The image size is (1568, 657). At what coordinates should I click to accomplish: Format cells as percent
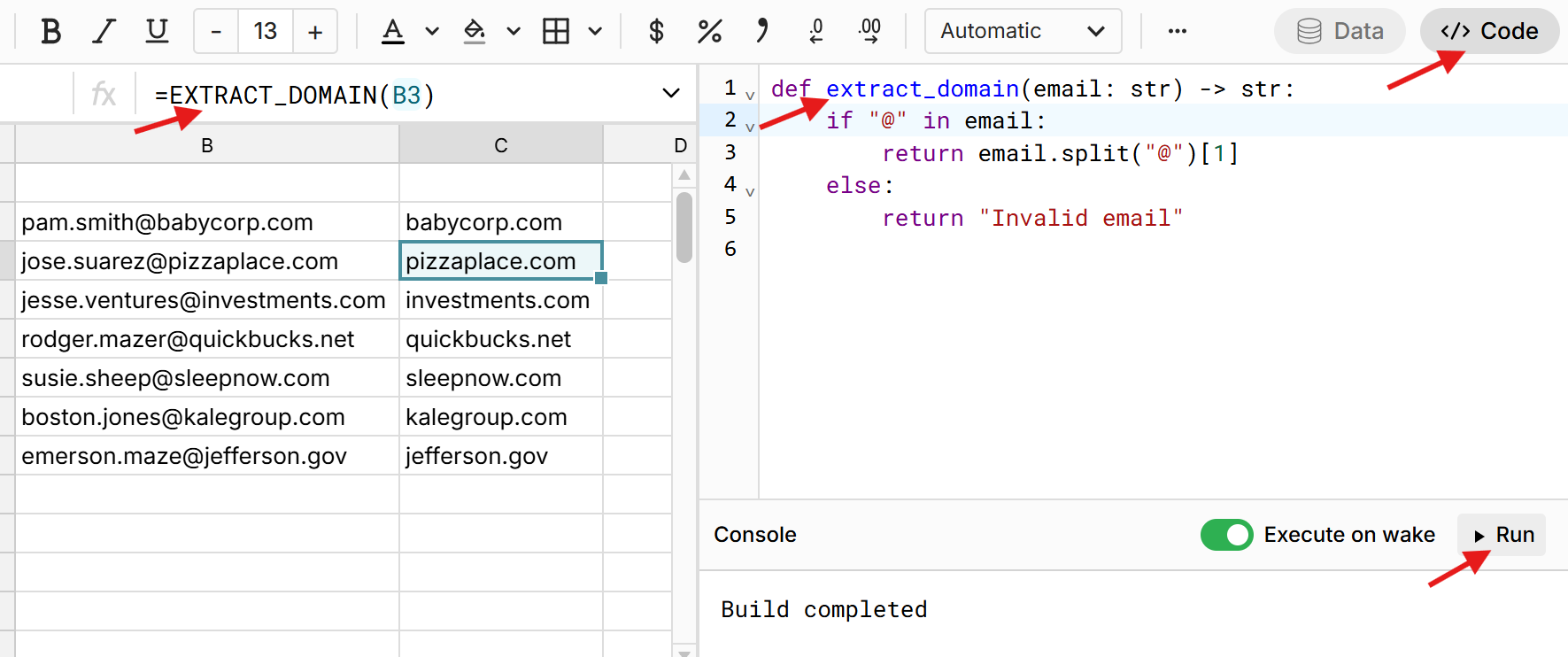click(x=709, y=32)
